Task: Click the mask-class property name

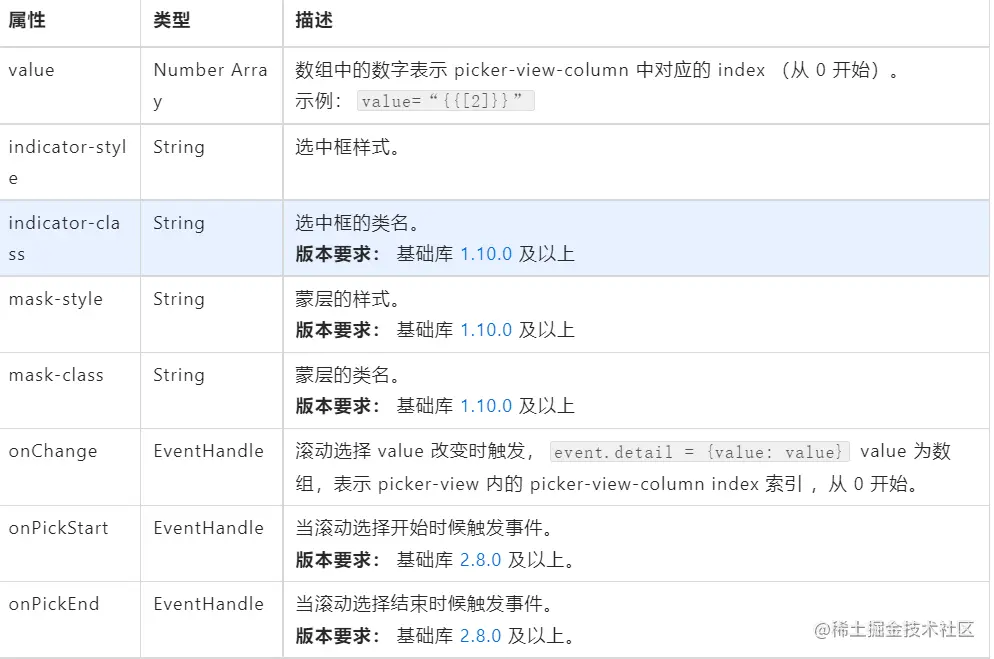Action: pyautogui.click(x=56, y=375)
